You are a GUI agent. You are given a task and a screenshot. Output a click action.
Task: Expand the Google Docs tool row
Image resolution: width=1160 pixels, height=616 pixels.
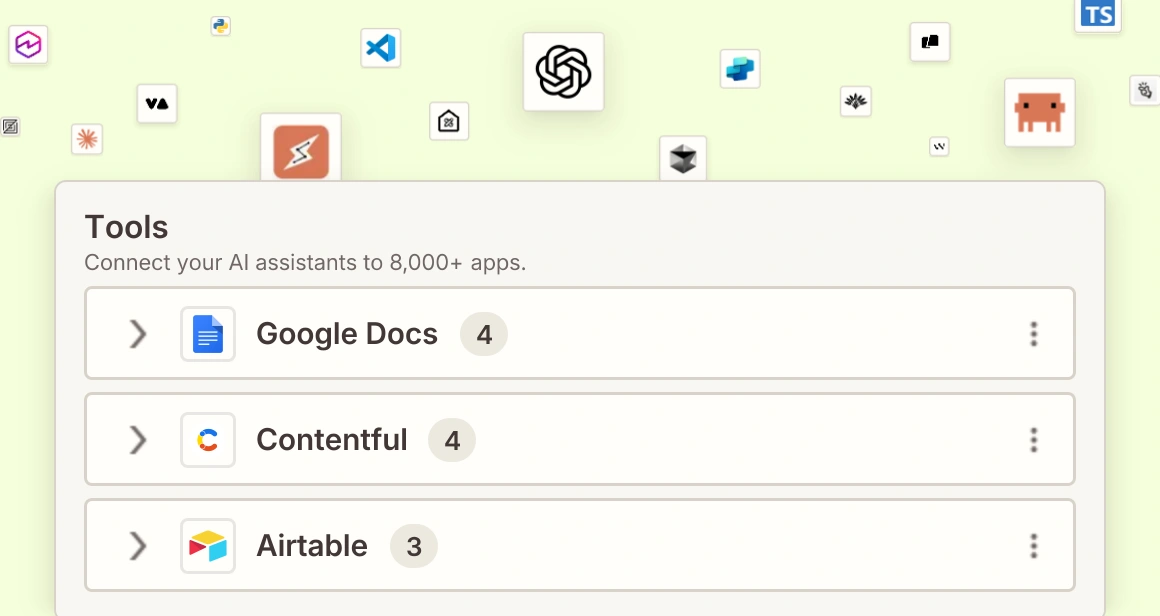click(x=138, y=334)
